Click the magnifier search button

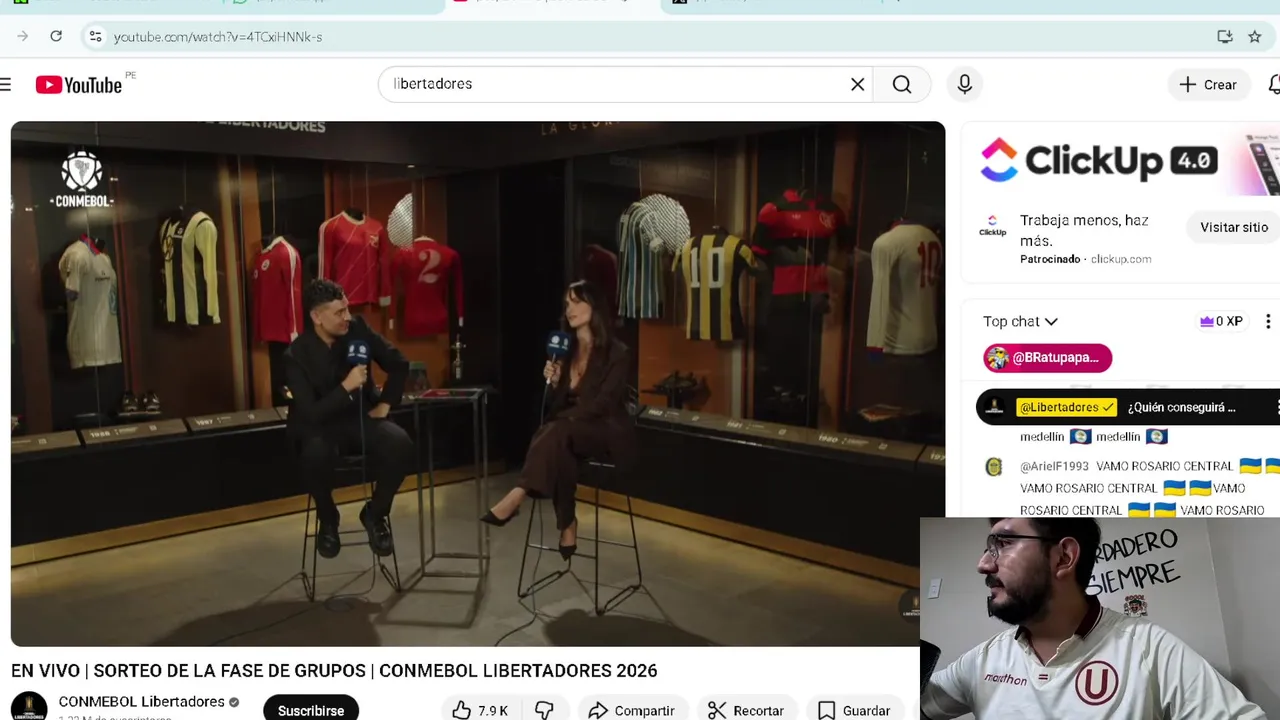coord(902,84)
